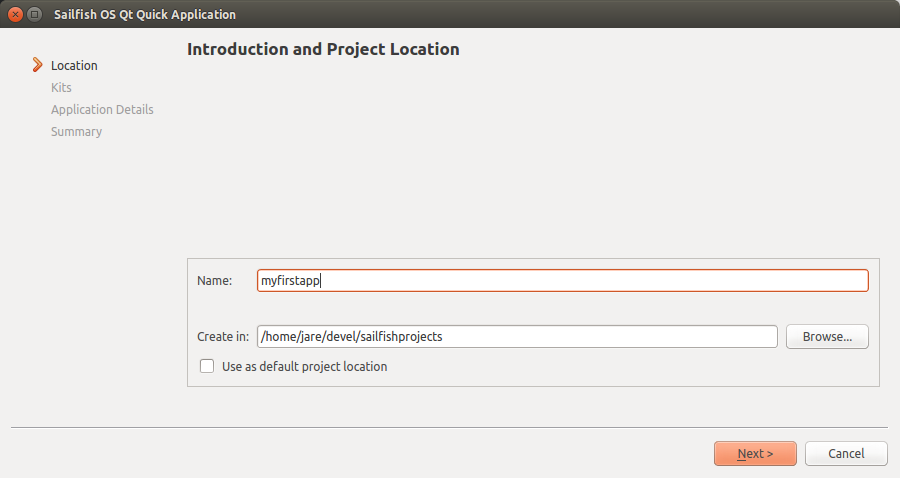The height and width of the screenshot is (478, 900).
Task: Click the 'Use as default project location' label
Action: click(x=304, y=367)
